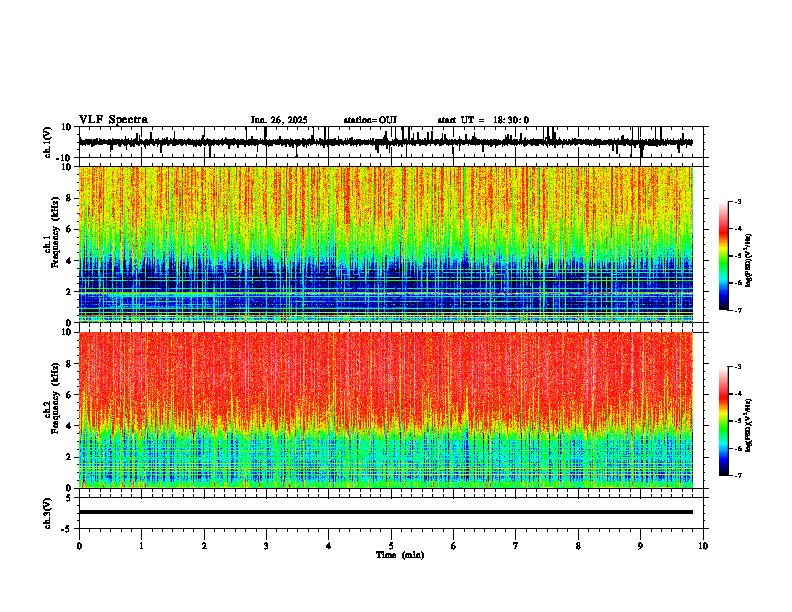Select the date "26, 2025" in the header
792x612 pixels.
coord(287,120)
